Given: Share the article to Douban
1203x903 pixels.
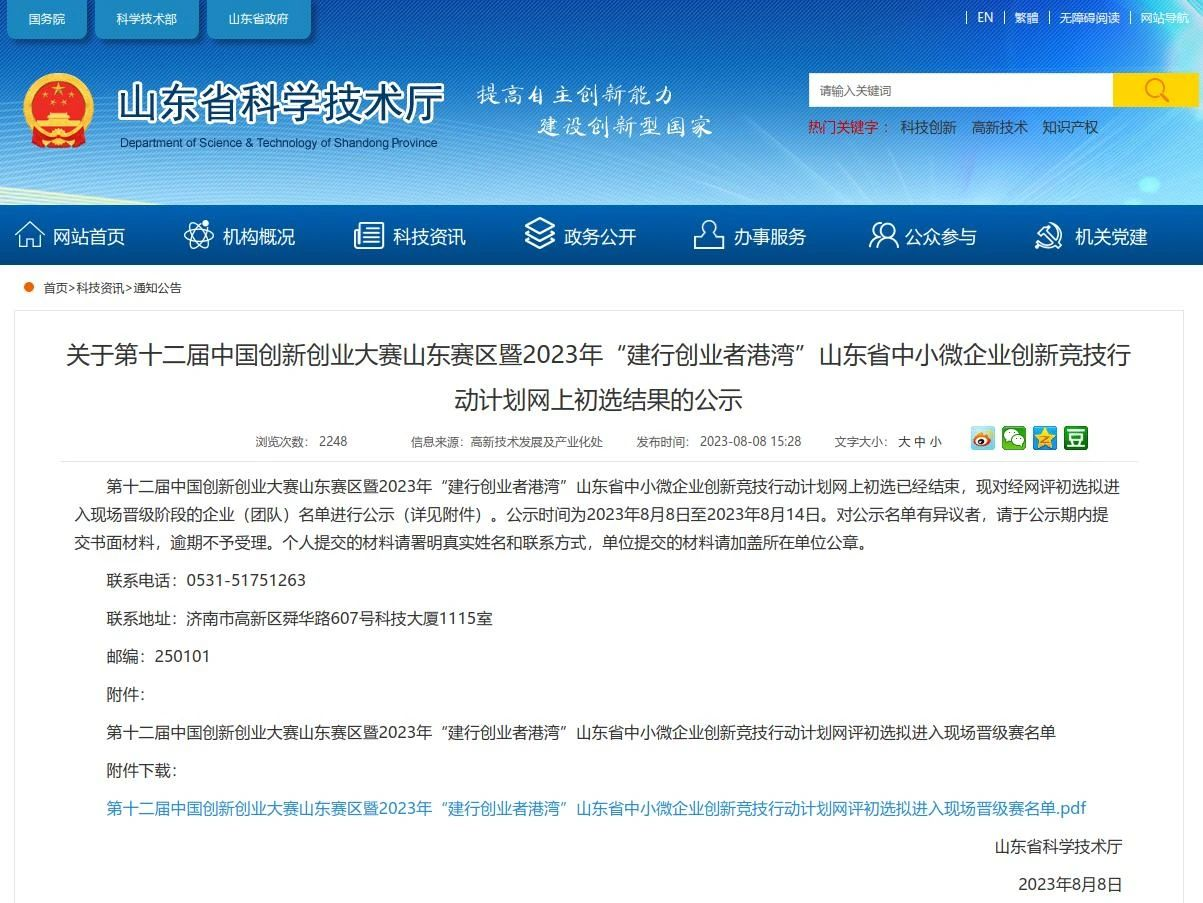Looking at the screenshot, I should tap(1075, 438).
